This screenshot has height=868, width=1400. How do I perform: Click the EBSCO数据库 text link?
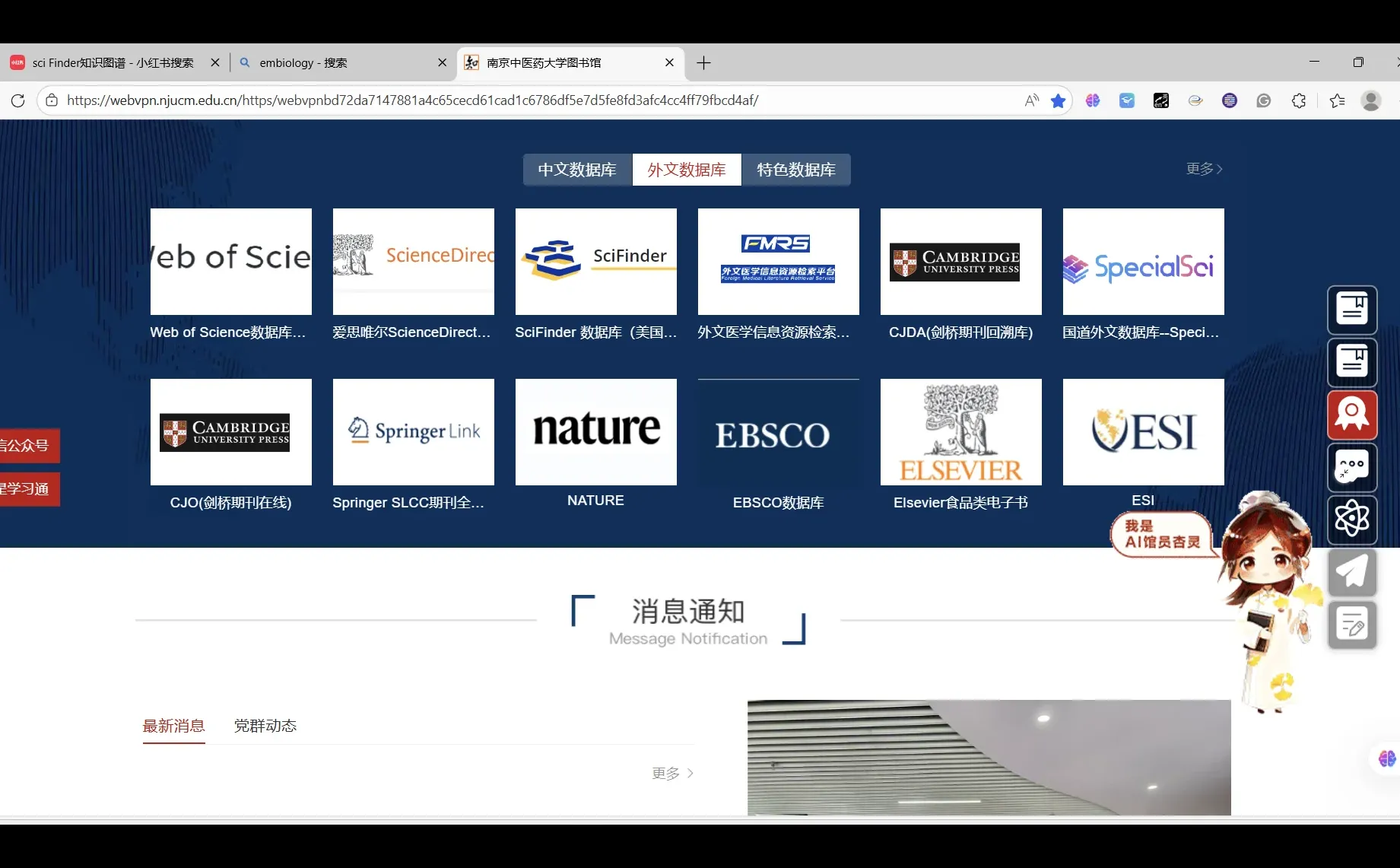[779, 503]
